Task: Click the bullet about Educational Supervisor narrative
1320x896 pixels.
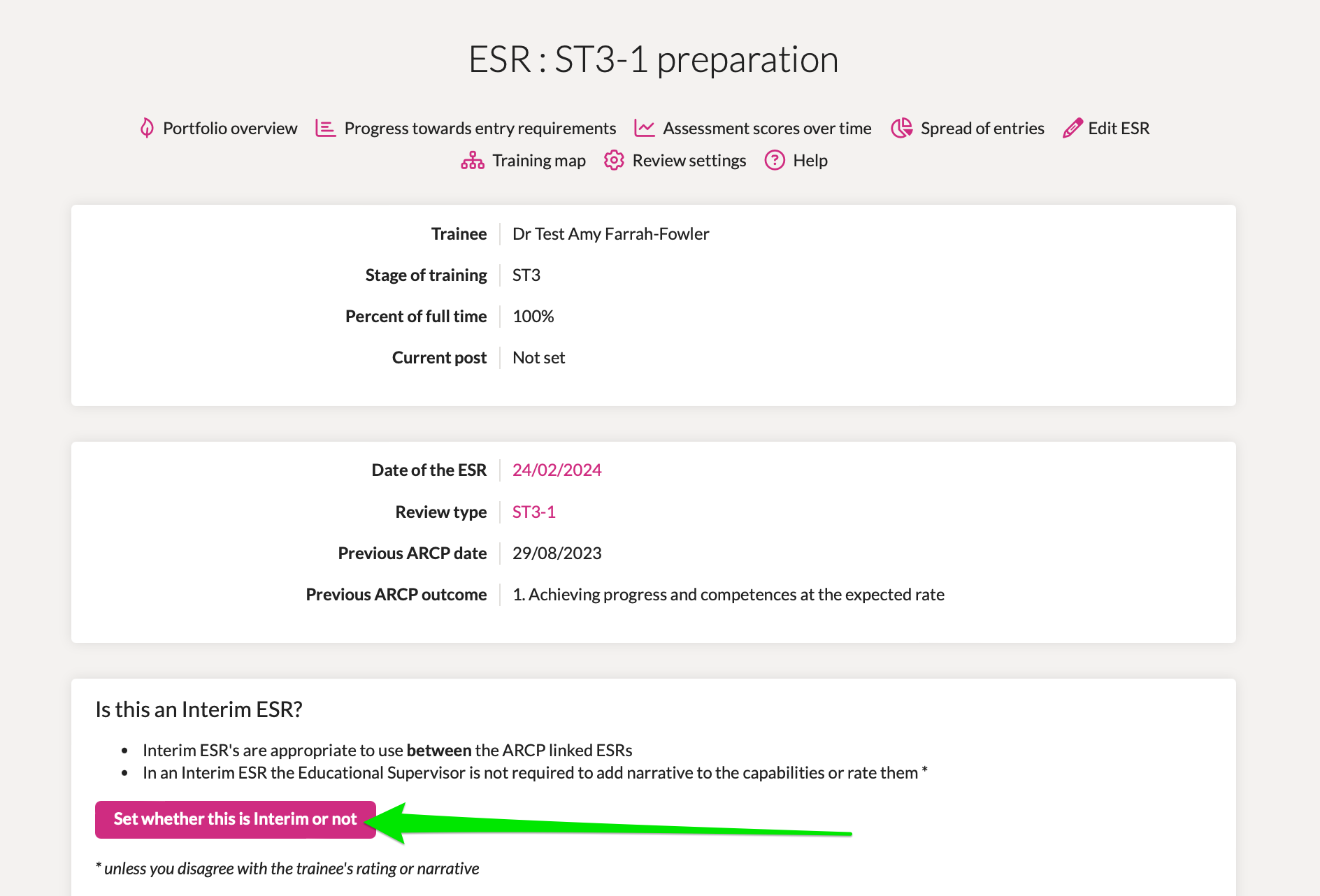Action: coord(535,772)
